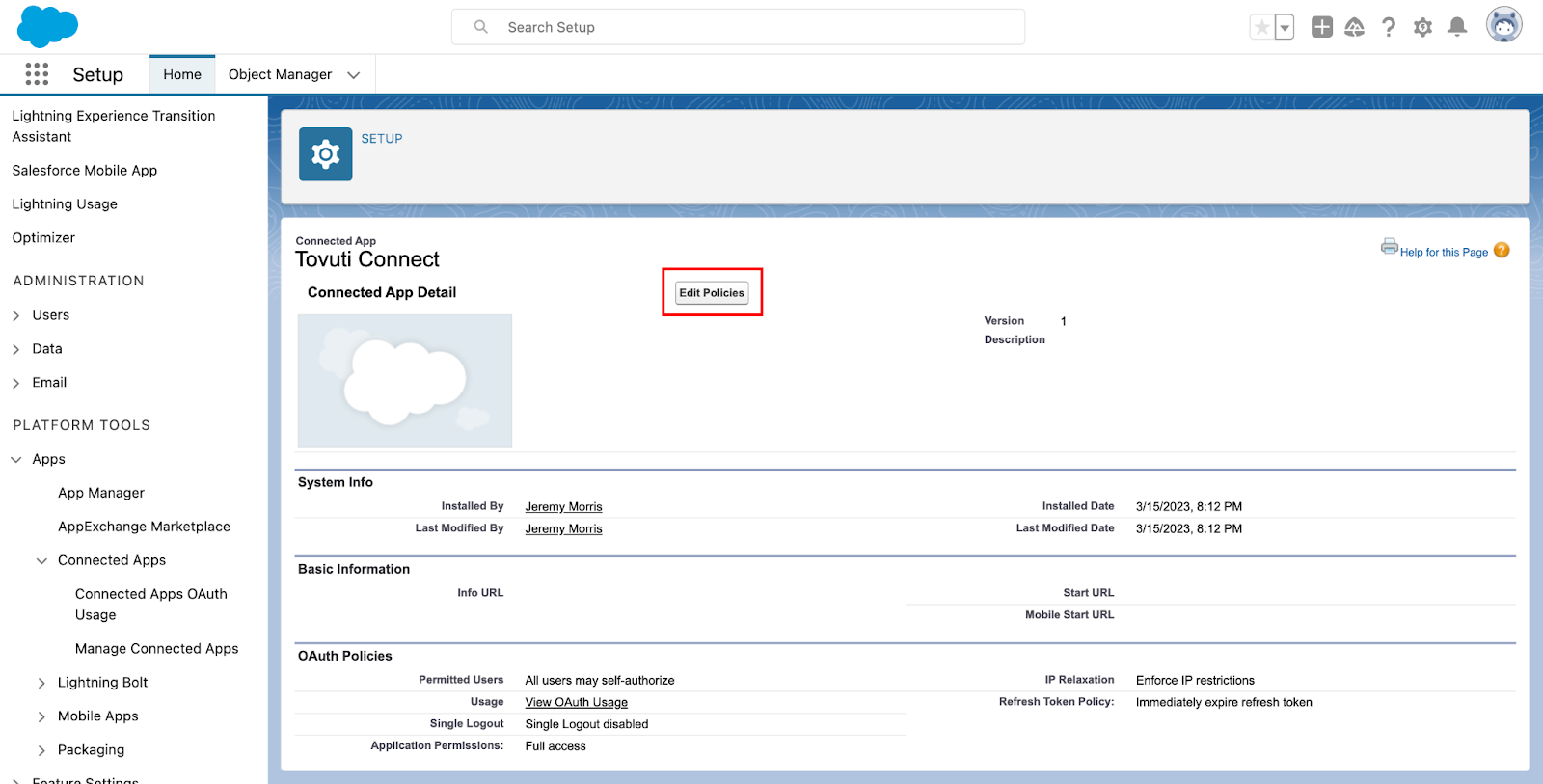Click the Edit Policies button
This screenshot has width=1543, height=784.
tap(712, 293)
